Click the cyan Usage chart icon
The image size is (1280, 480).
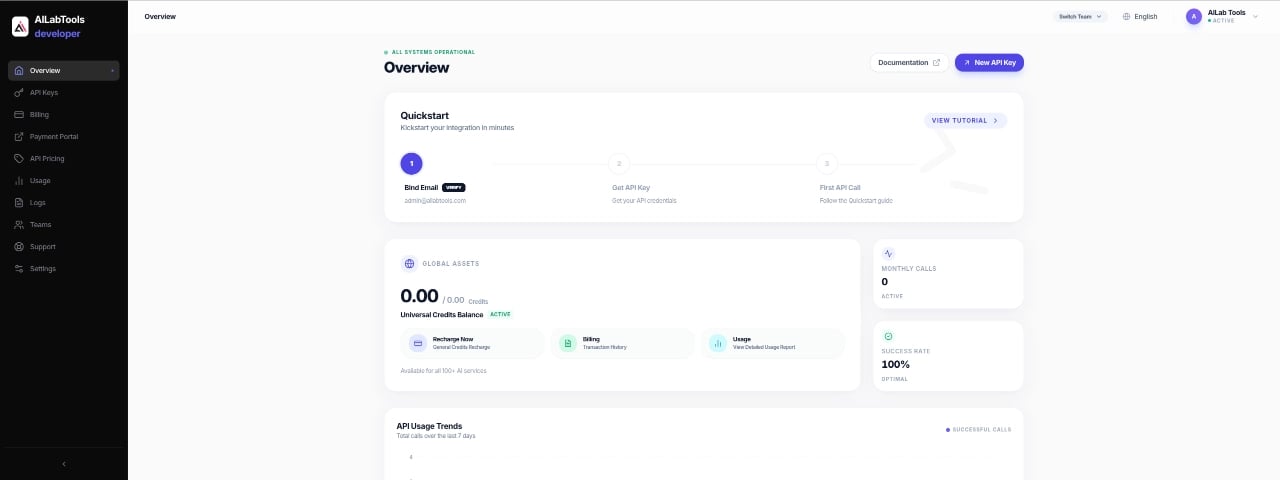tap(718, 343)
